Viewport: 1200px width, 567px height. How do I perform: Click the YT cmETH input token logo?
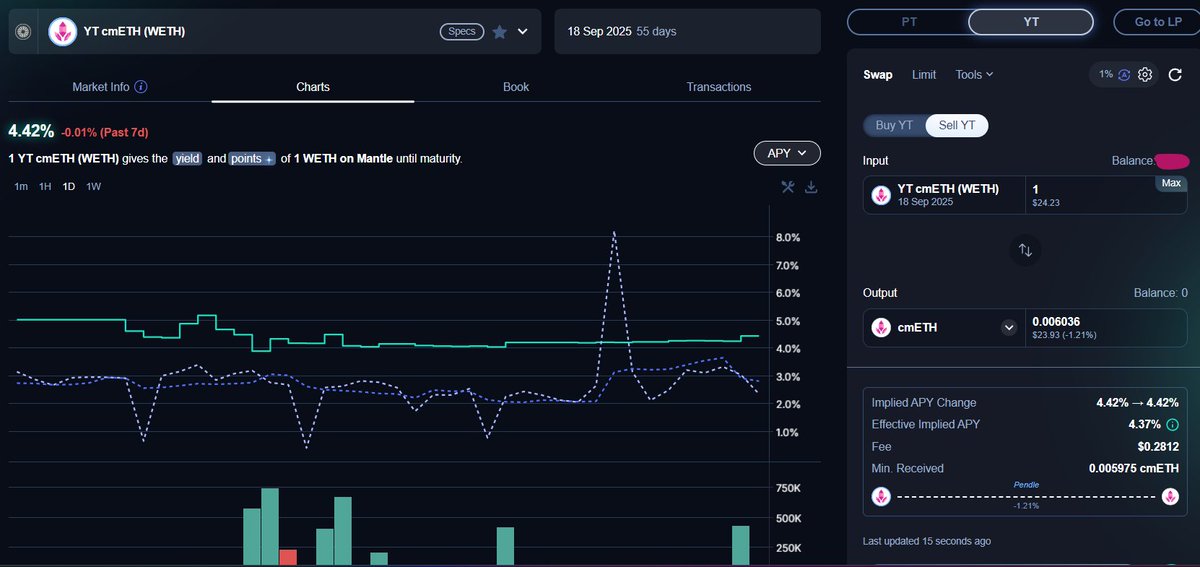coord(881,195)
